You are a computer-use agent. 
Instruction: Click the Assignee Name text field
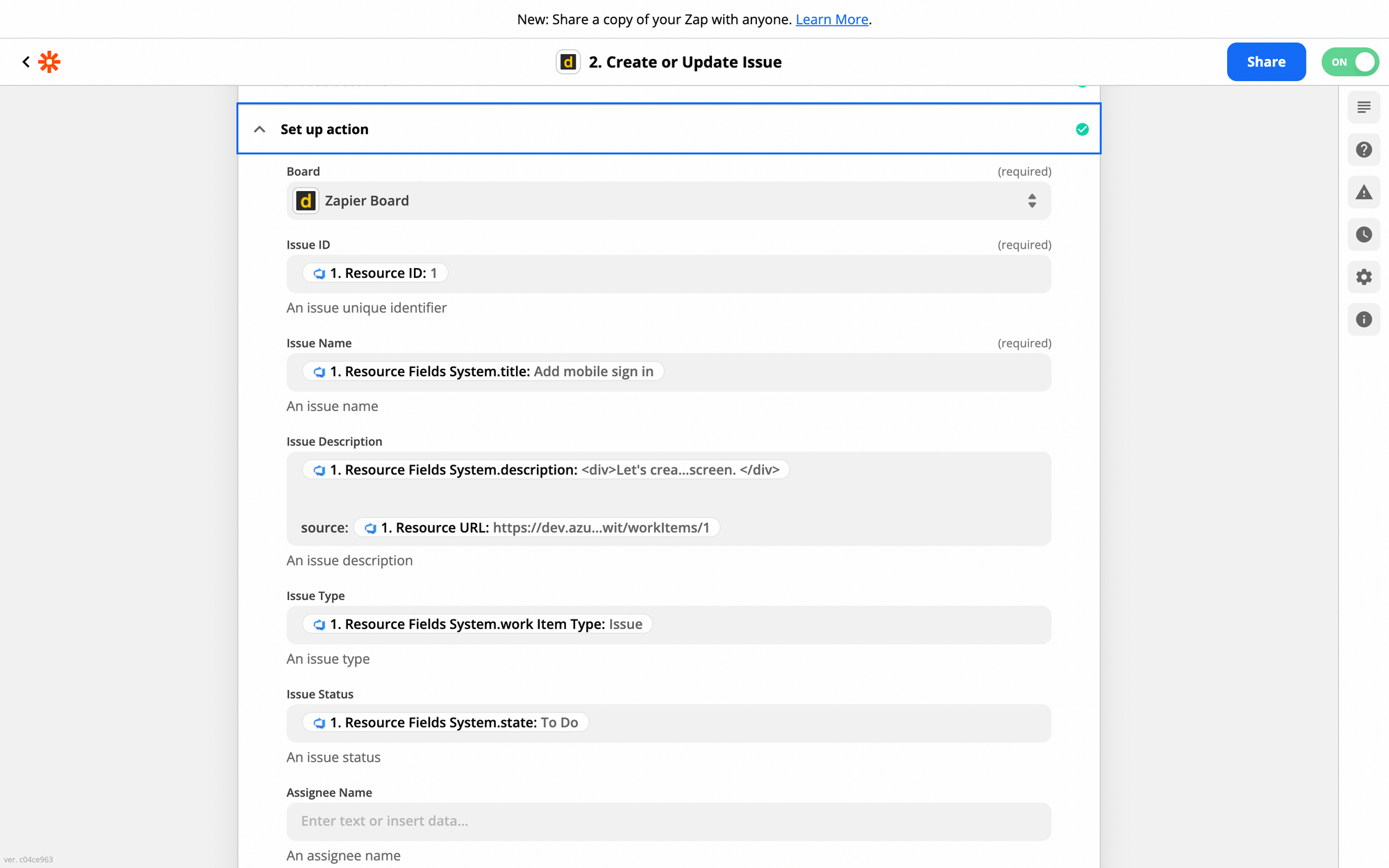coord(668,821)
